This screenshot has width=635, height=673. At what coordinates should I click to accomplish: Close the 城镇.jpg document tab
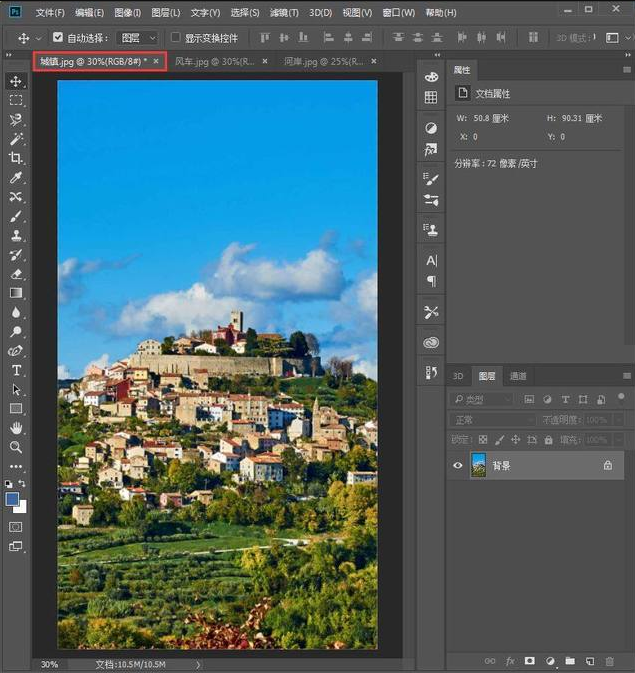point(156,61)
